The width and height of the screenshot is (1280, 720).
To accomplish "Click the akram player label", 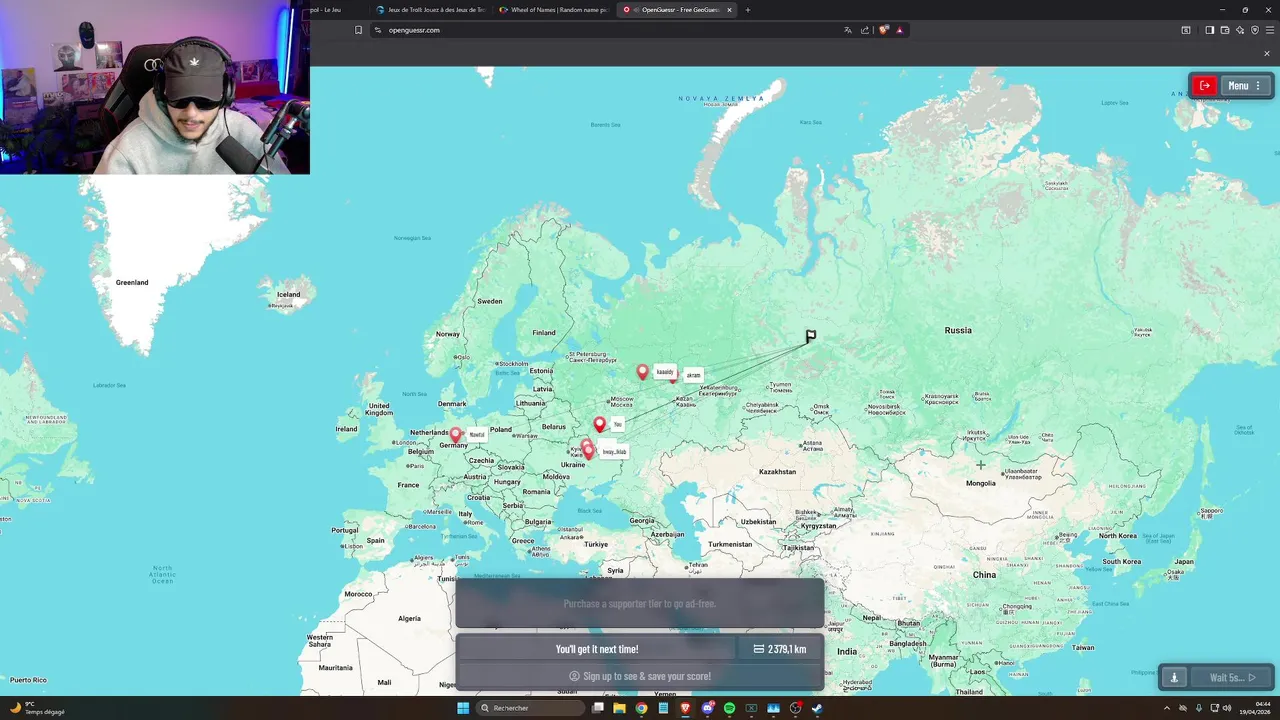I will 693,375.
